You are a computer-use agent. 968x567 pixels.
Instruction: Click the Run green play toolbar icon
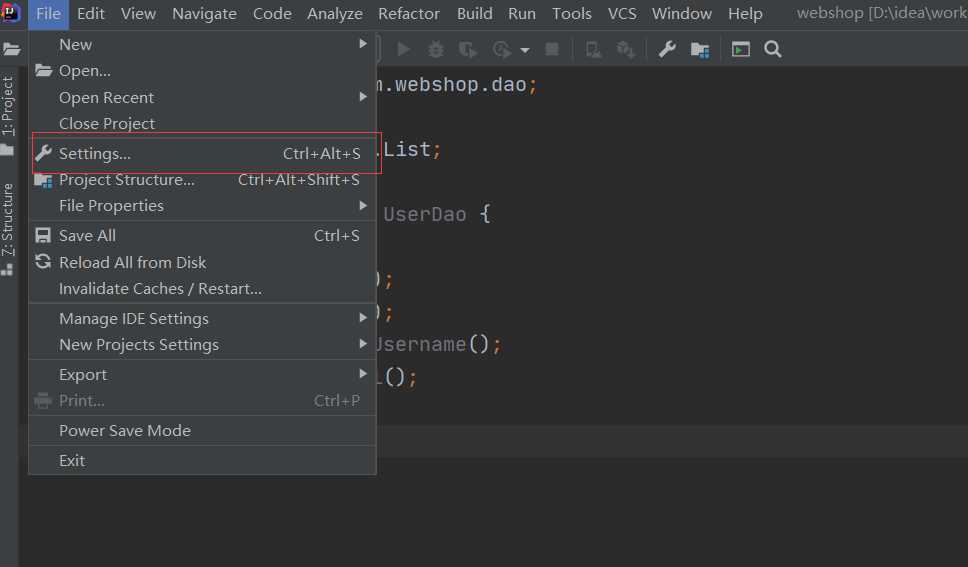pyautogui.click(x=404, y=49)
